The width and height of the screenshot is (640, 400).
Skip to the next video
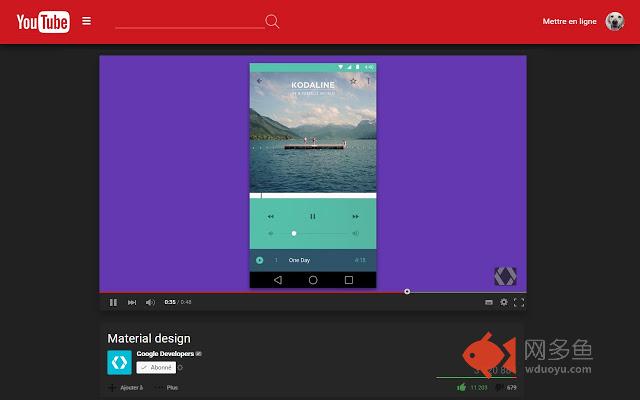[132, 302]
